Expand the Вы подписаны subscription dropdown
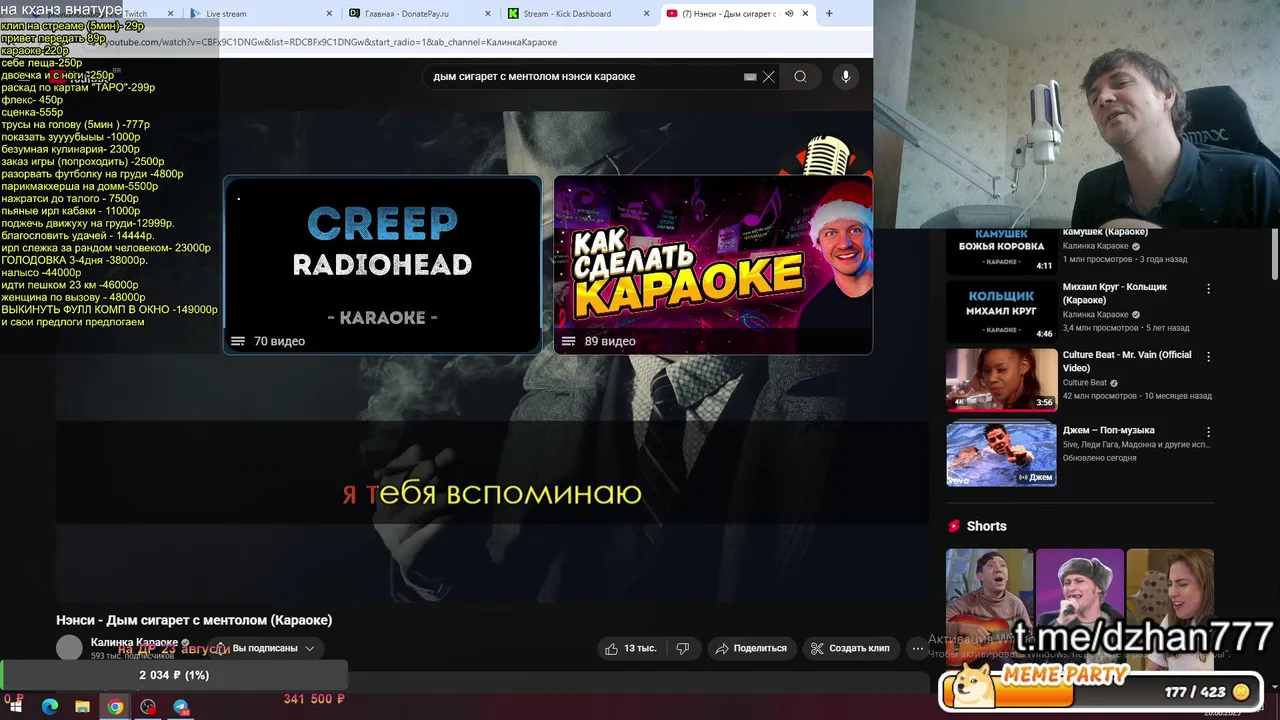The height and width of the screenshot is (720, 1280). click(267, 648)
